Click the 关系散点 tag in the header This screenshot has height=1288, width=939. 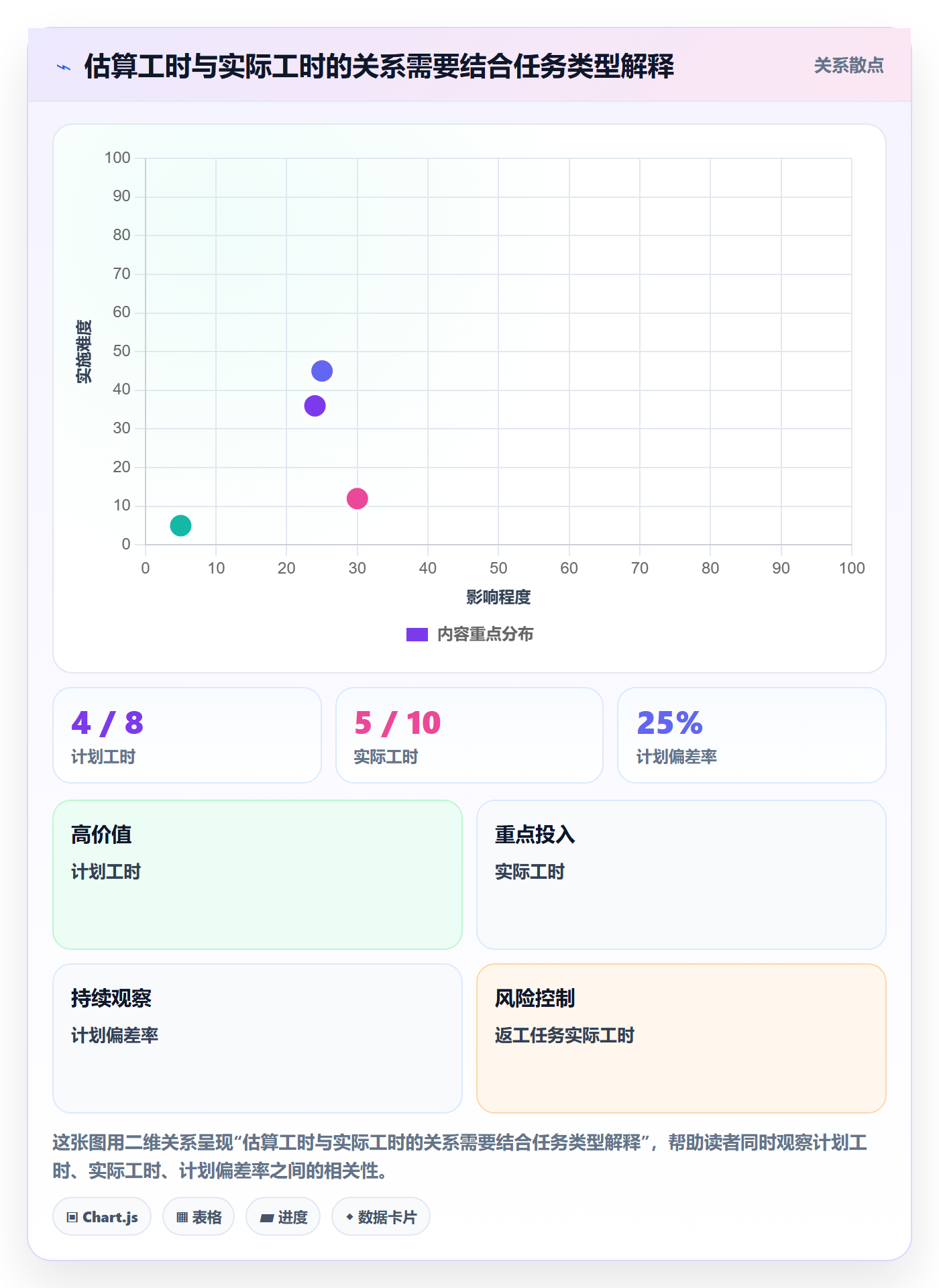(848, 66)
